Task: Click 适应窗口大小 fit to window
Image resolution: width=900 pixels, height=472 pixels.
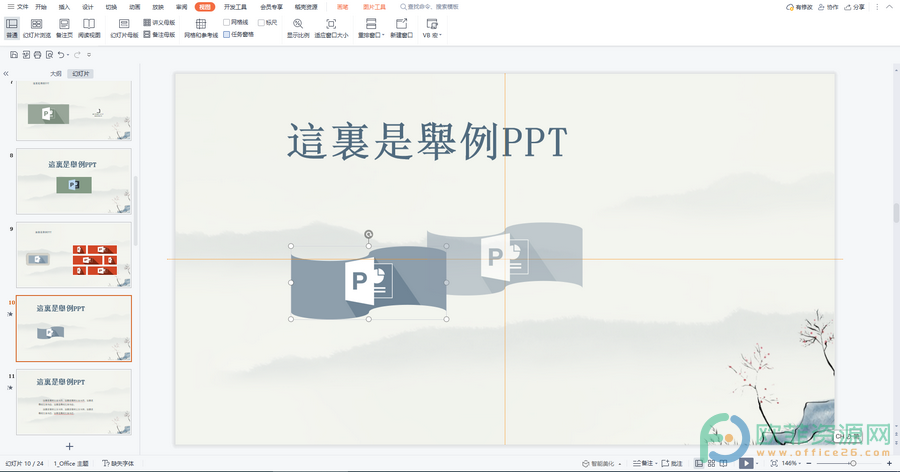Action: pos(331,28)
